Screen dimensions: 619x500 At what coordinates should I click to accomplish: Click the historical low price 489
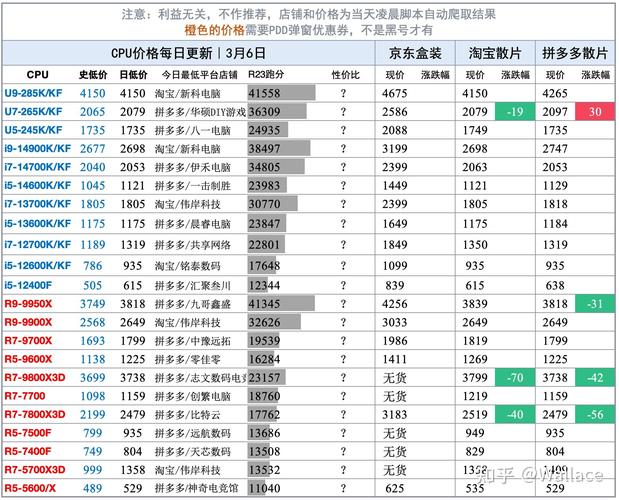click(93, 489)
